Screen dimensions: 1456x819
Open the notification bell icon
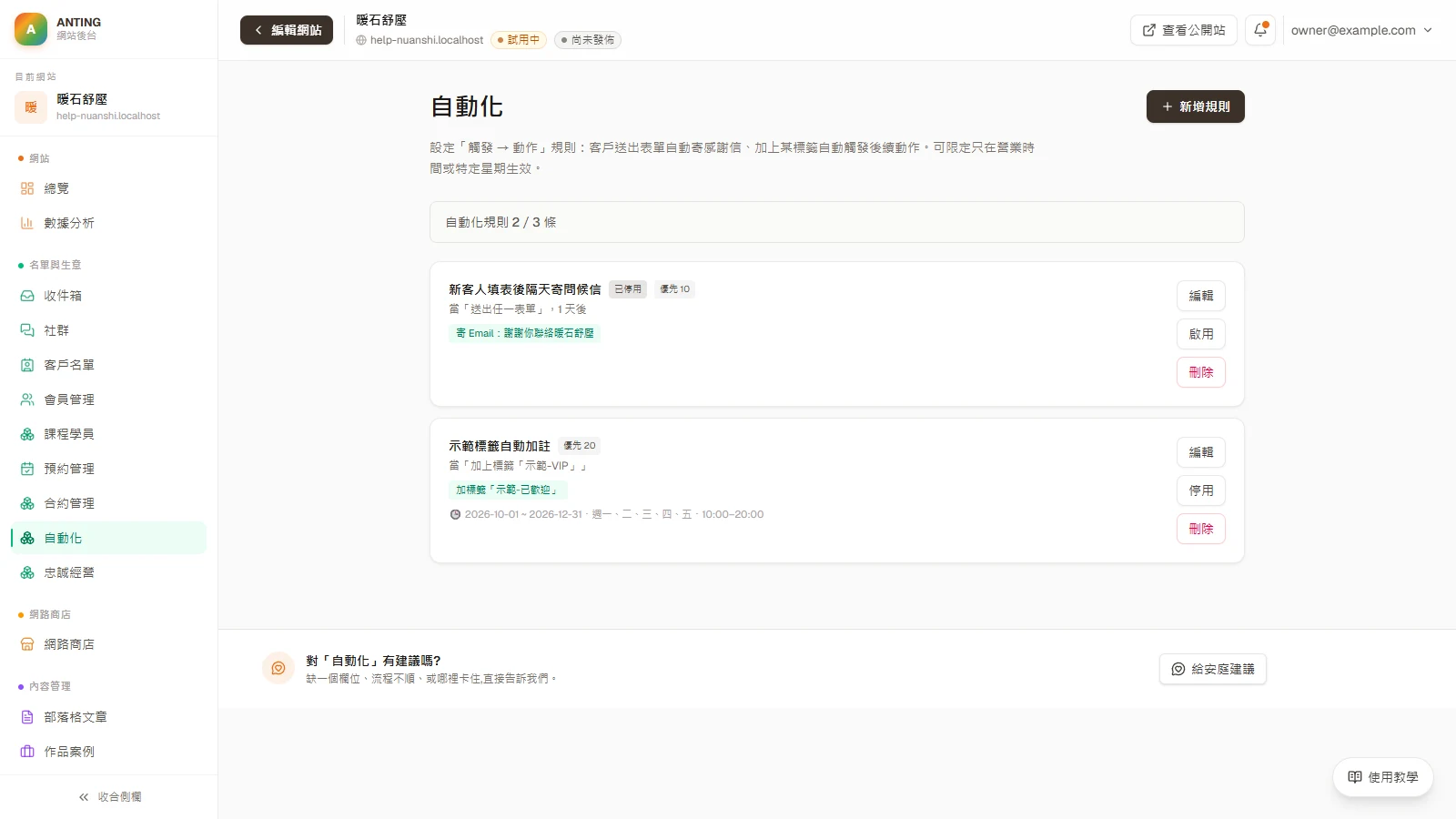(x=1260, y=30)
